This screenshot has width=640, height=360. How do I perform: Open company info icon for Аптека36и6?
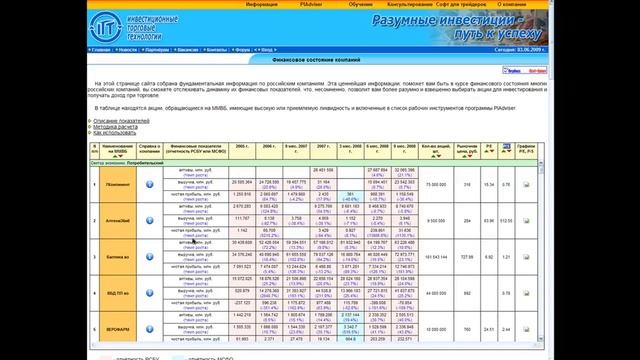(150, 220)
